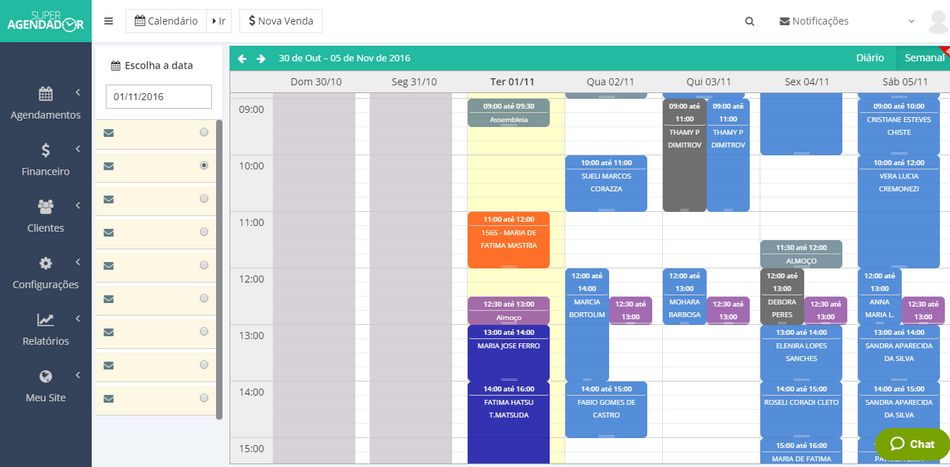
Task: Toggle the hamburger menu icon
Action: [x=108, y=21]
